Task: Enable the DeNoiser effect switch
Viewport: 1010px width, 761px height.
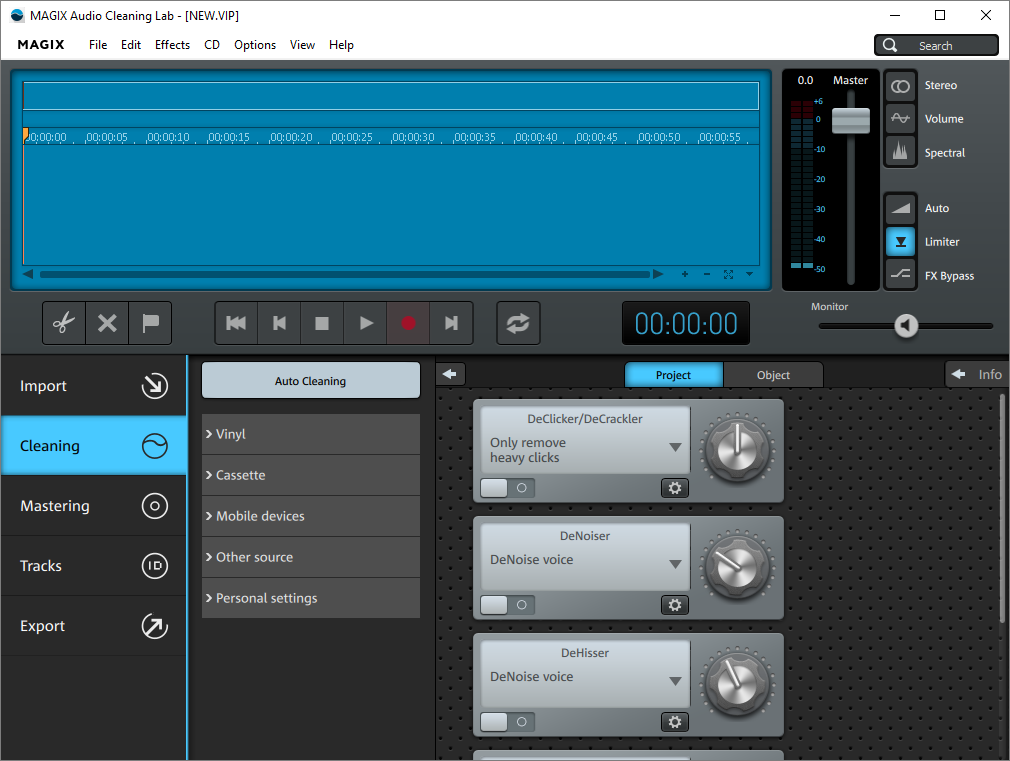Action: tap(508, 605)
